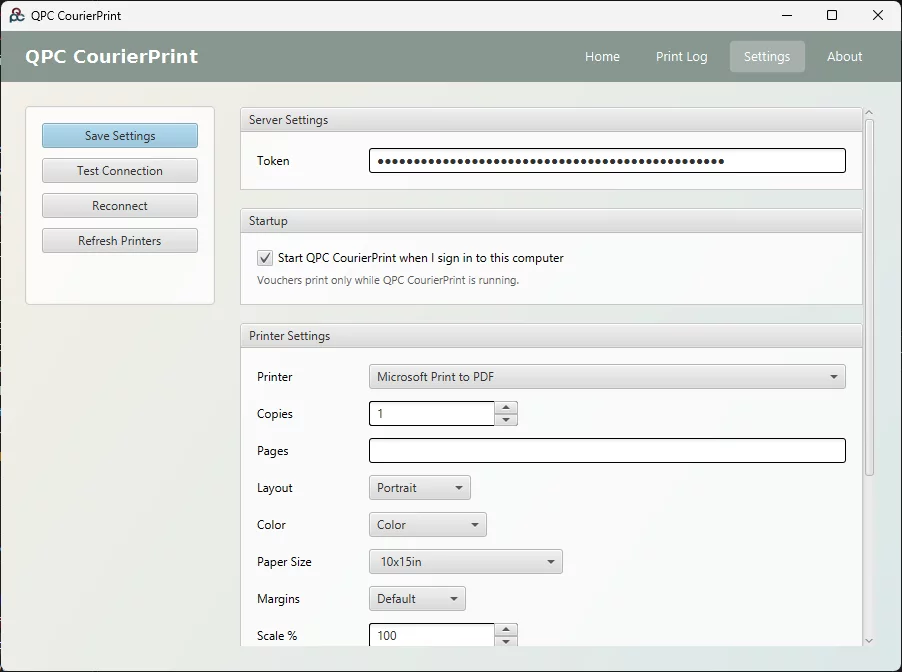Screen dimensions: 902x672
Task: Click the Pages input field
Action: [607, 450]
